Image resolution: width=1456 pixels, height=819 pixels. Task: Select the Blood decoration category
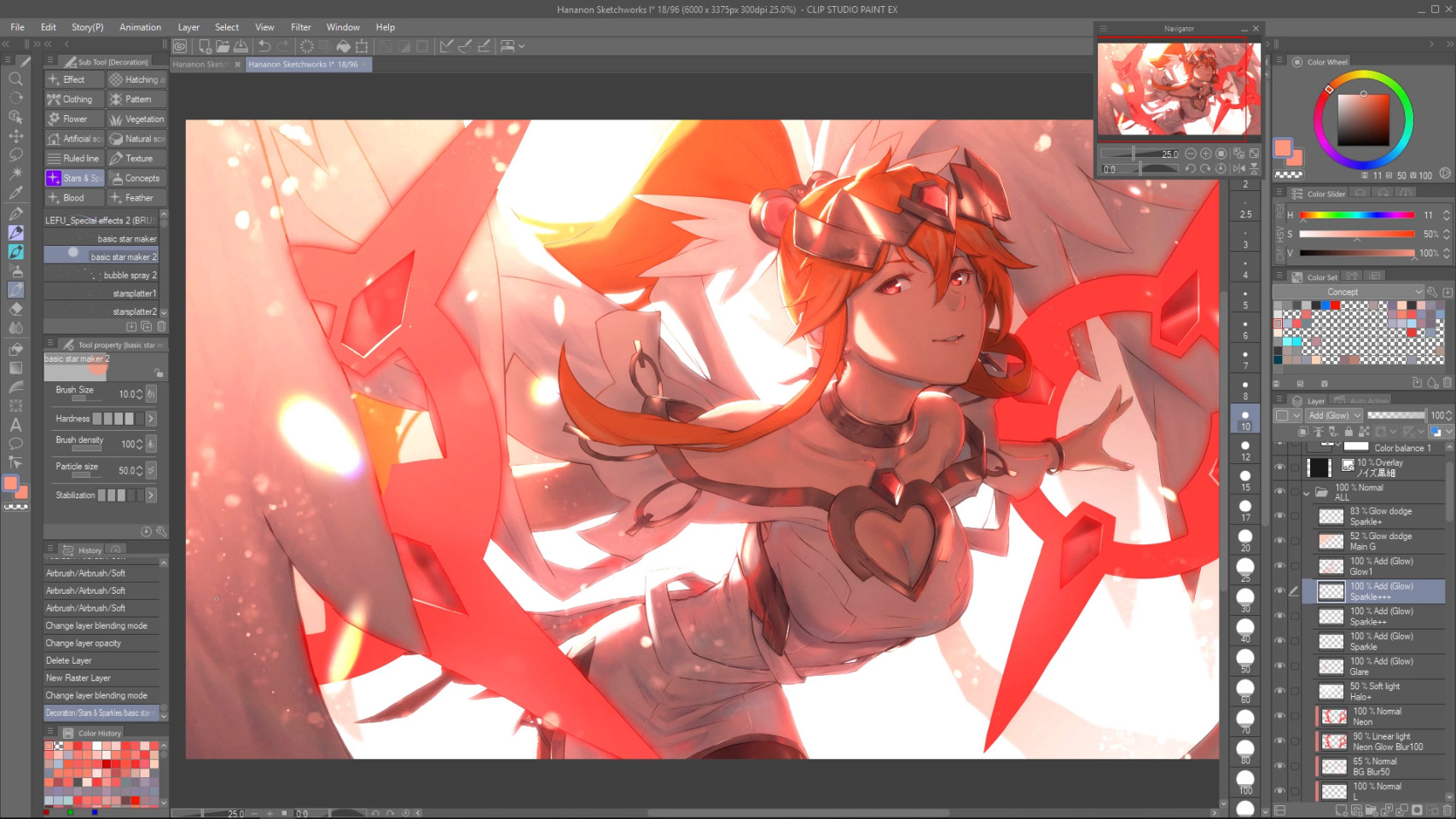(x=73, y=197)
